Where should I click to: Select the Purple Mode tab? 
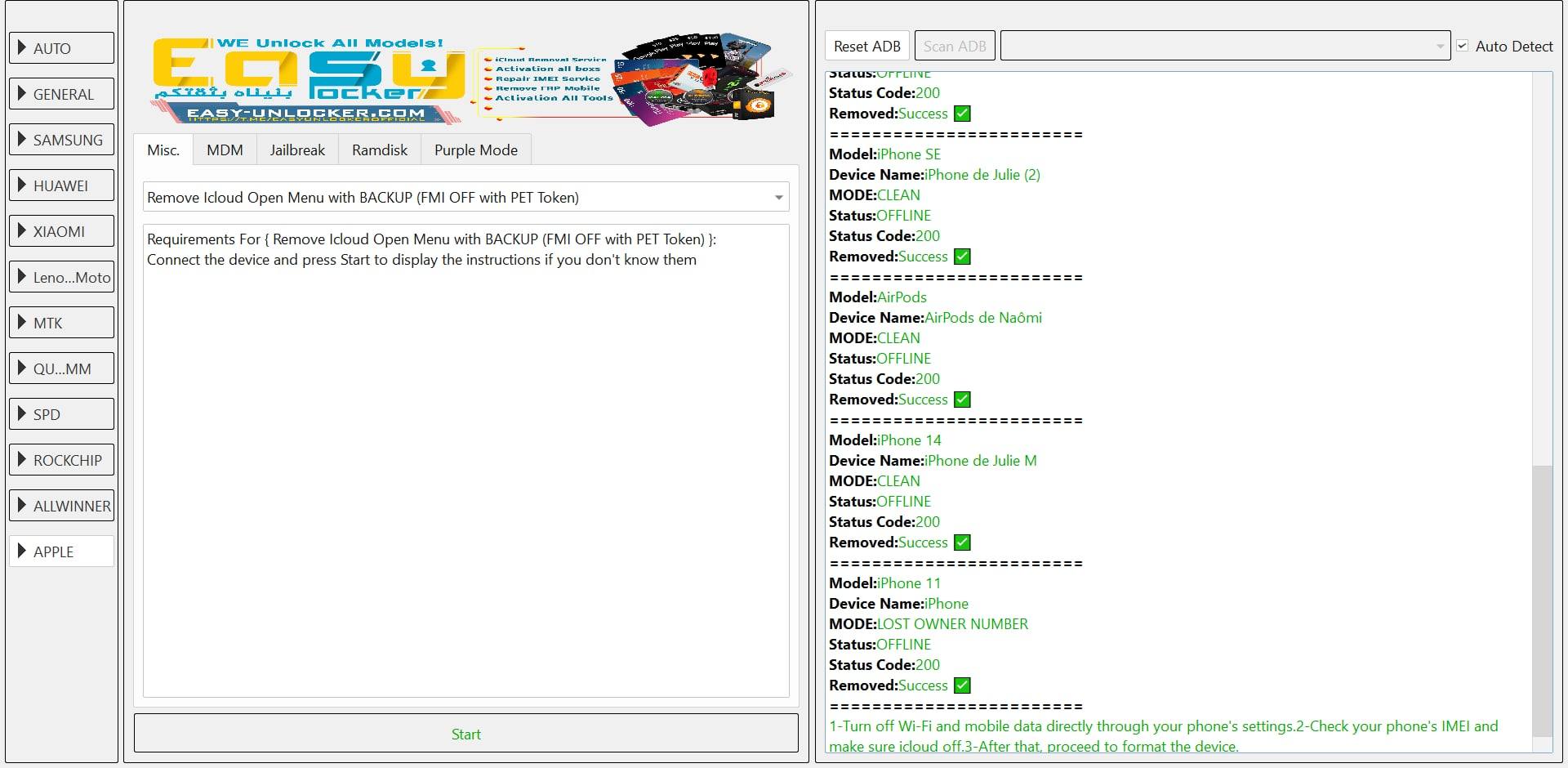pyautogui.click(x=476, y=150)
